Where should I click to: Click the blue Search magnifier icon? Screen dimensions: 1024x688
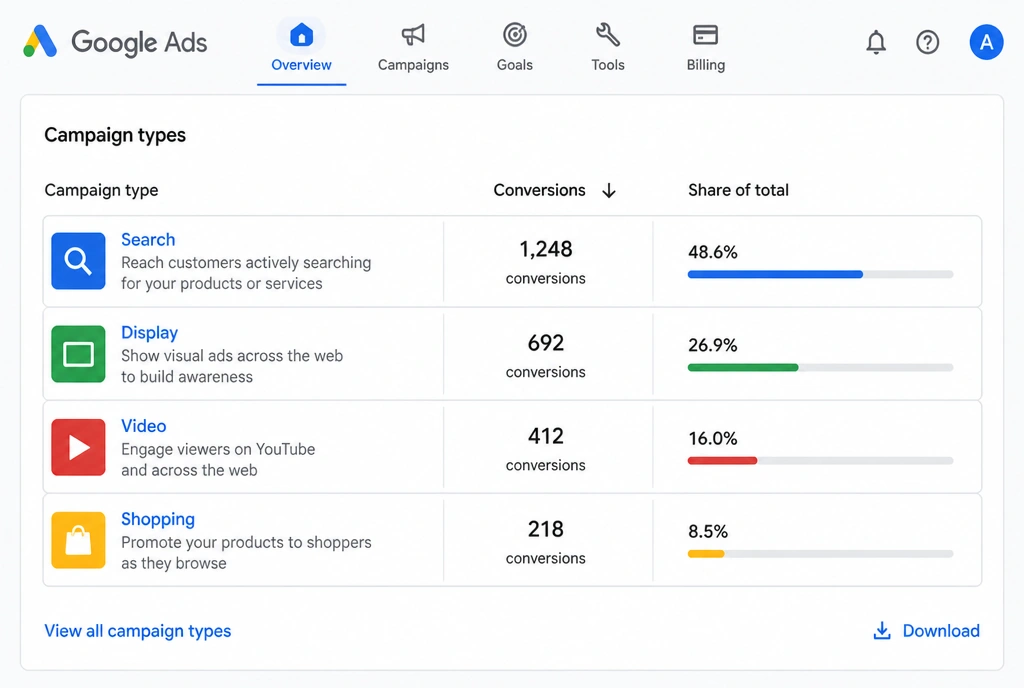point(78,261)
